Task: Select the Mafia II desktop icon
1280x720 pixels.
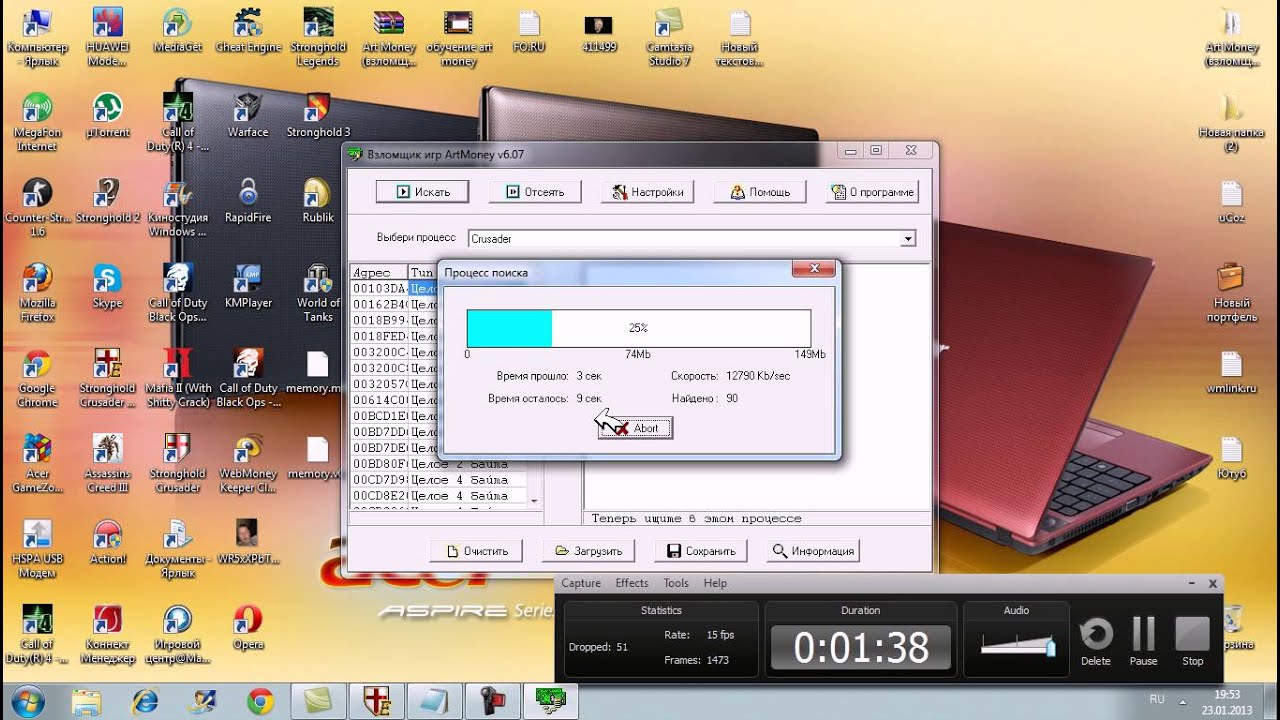Action: click(178, 379)
